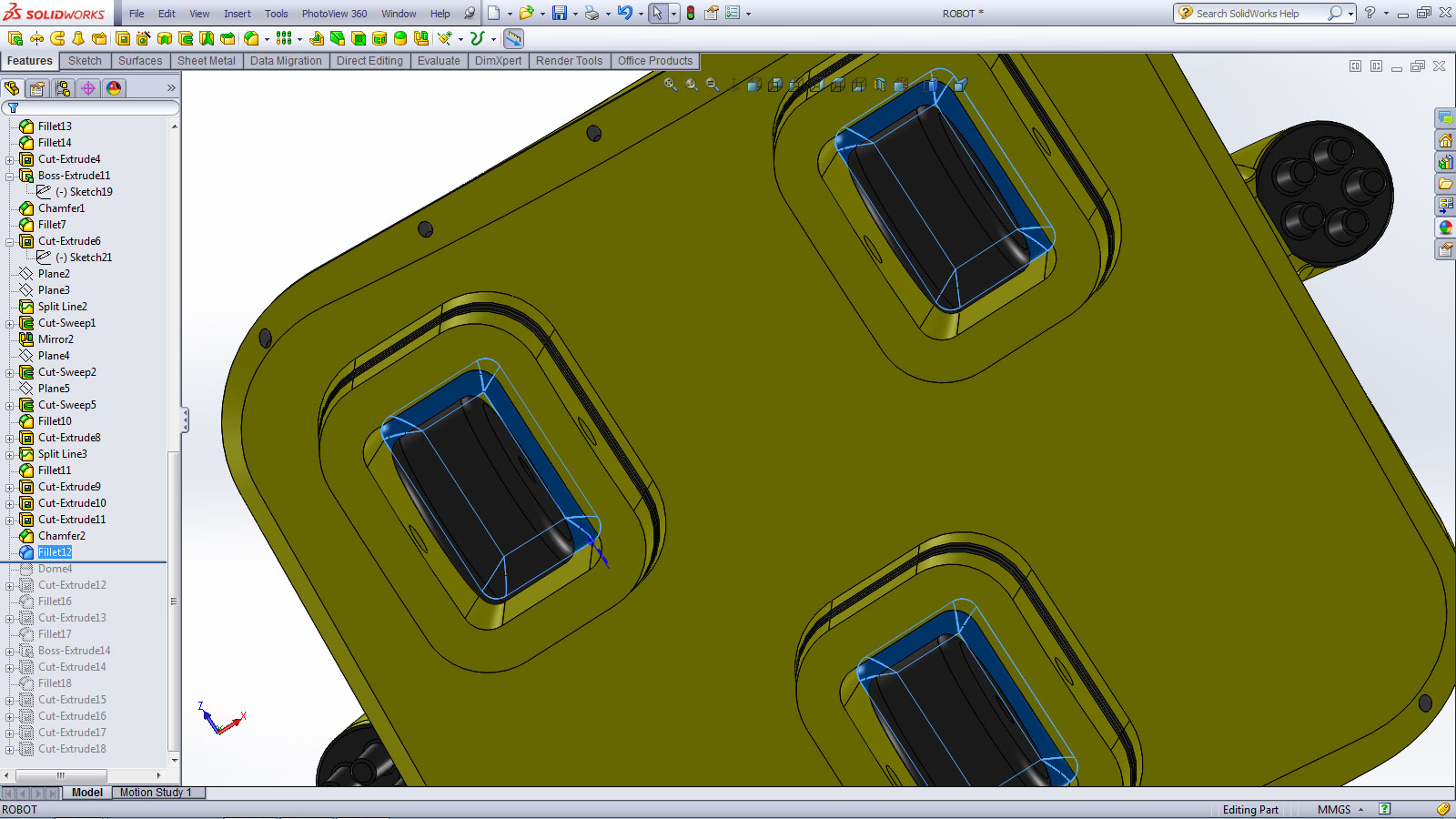Switch to the Motion Study 1 tab

pos(156,793)
